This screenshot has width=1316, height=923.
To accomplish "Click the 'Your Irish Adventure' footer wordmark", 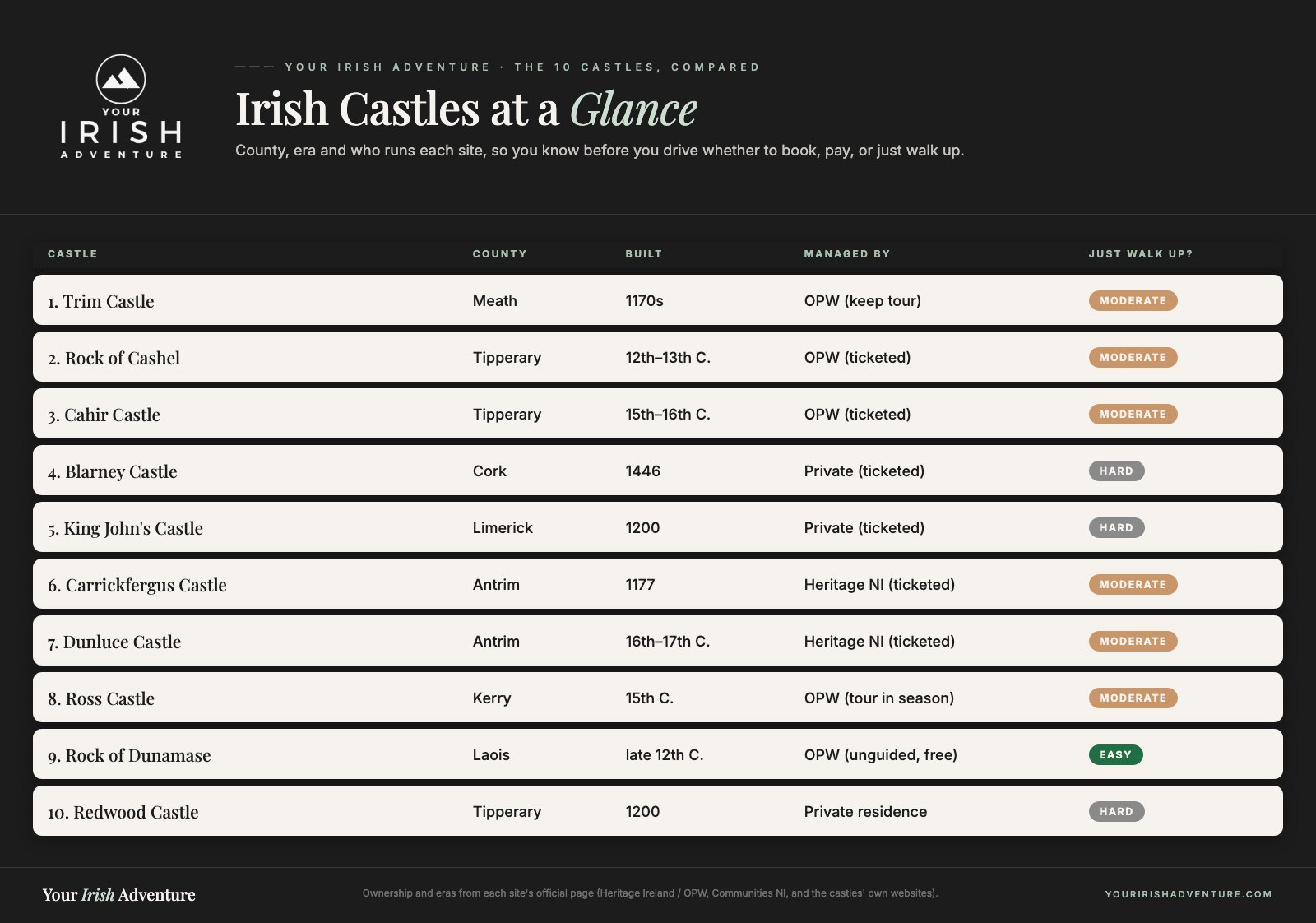I will click(119, 894).
